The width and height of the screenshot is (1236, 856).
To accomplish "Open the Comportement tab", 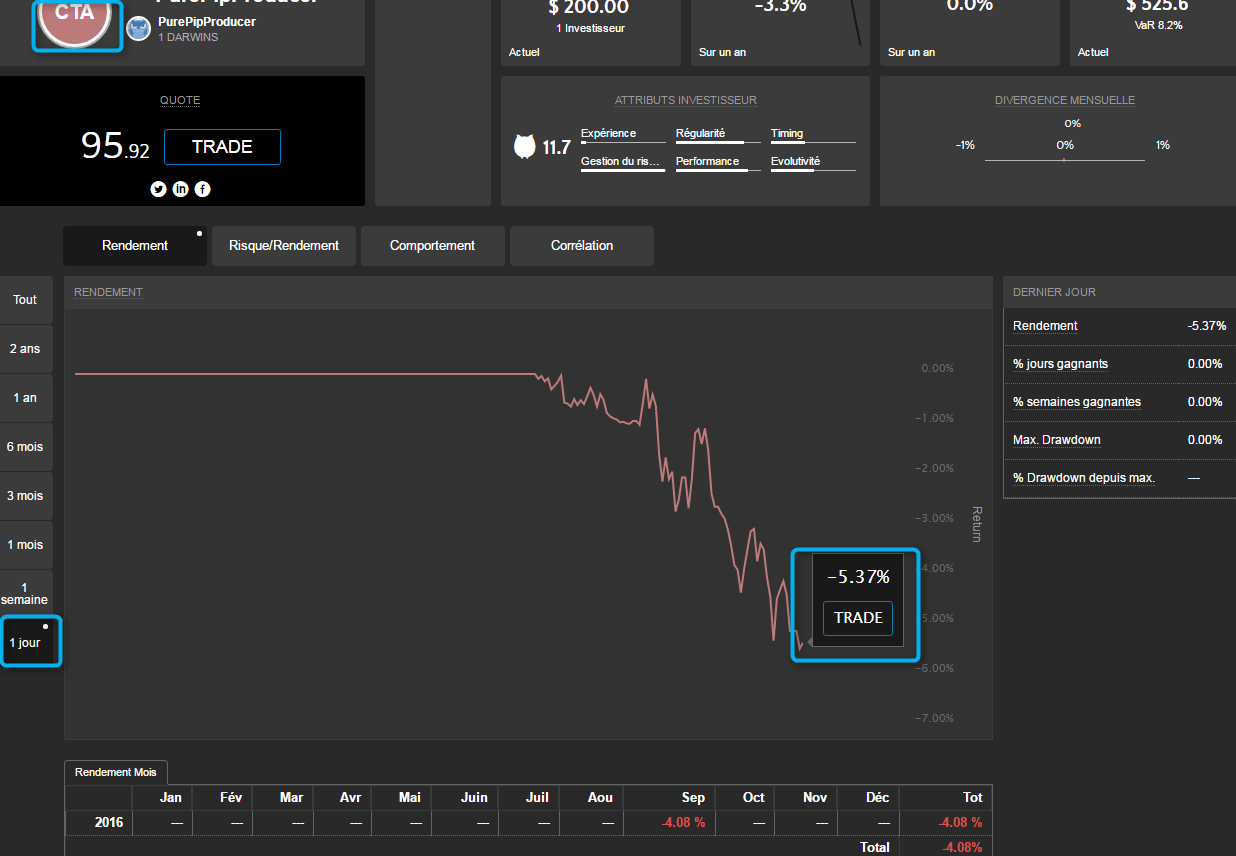I will [x=432, y=246].
